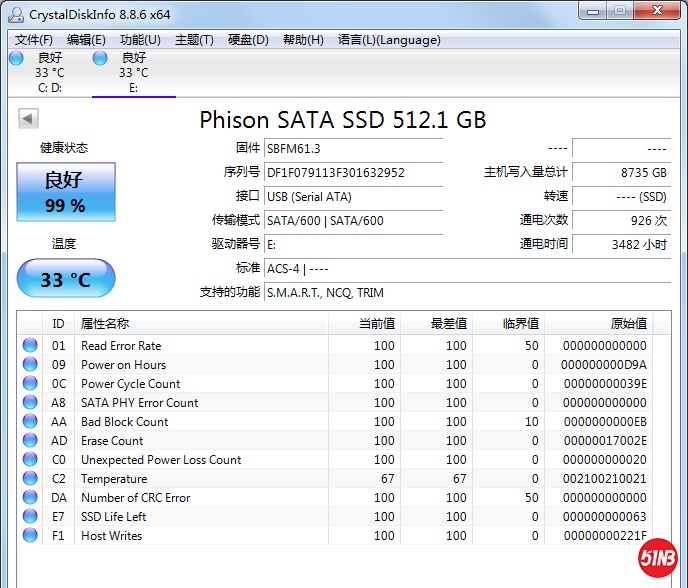Screen dimensions: 688x588
Task: Click the serial number field
Action: click(x=352, y=172)
